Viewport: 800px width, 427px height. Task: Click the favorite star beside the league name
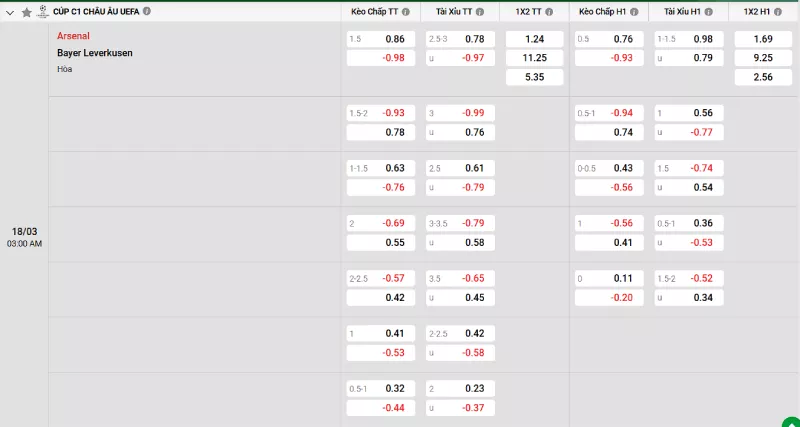point(27,12)
